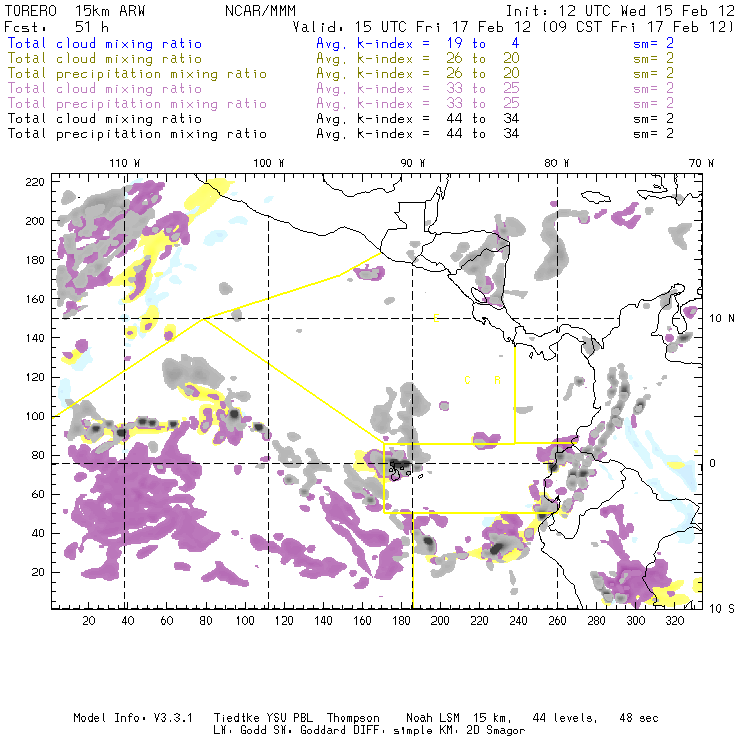The width and height of the screenshot is (740, 740).
Task: Click the "120" y-axis tick label
Action: click(35, 378)
